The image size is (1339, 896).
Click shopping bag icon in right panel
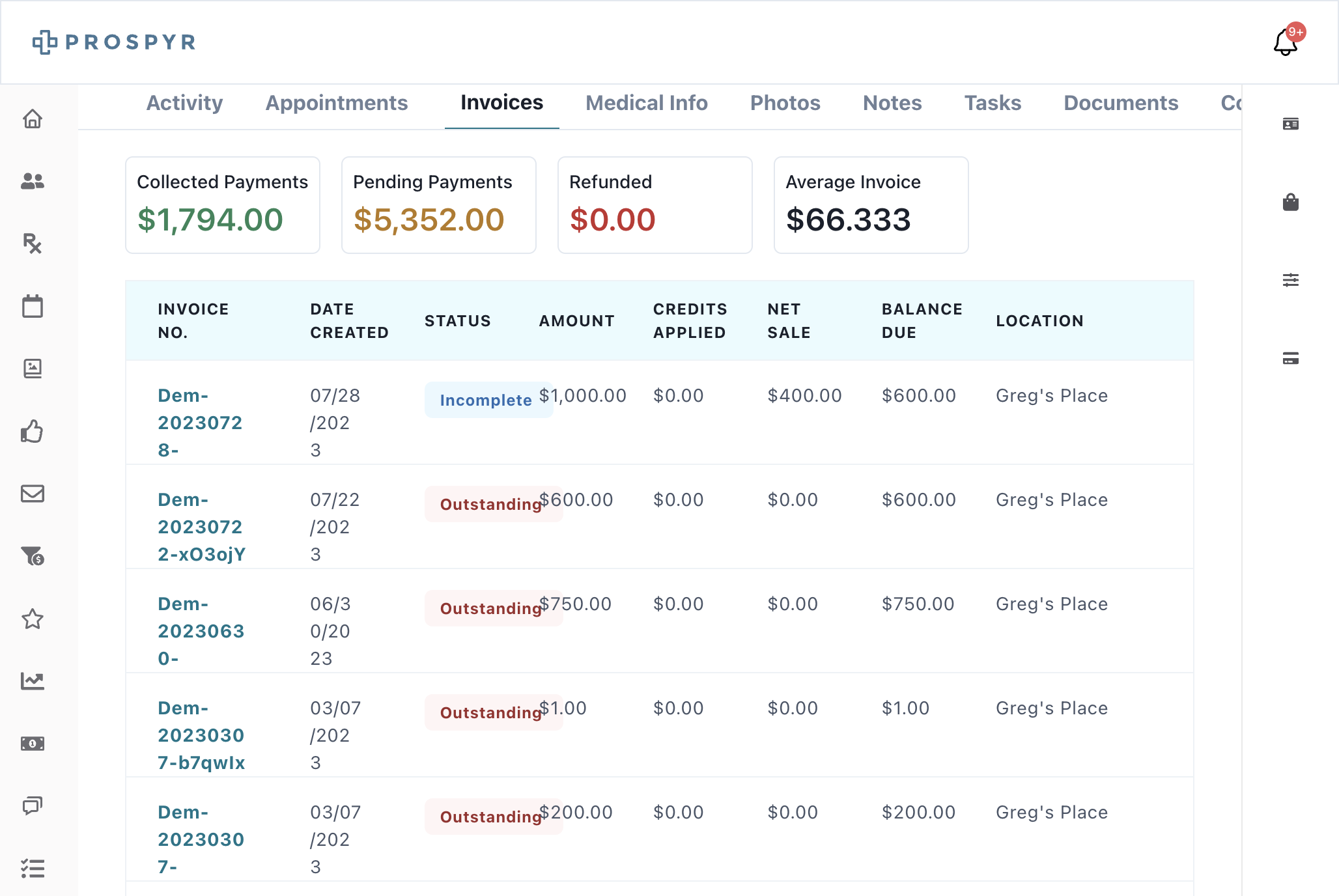click(1291, 202)
